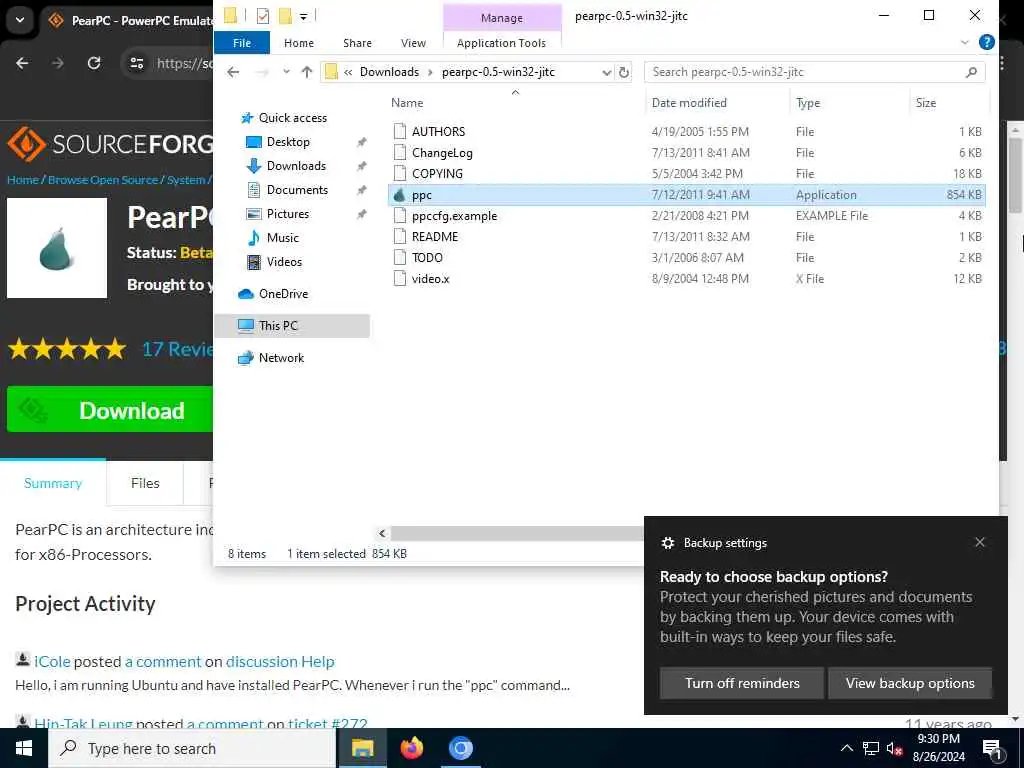Click the muted volume tray icon

point(895,748)
